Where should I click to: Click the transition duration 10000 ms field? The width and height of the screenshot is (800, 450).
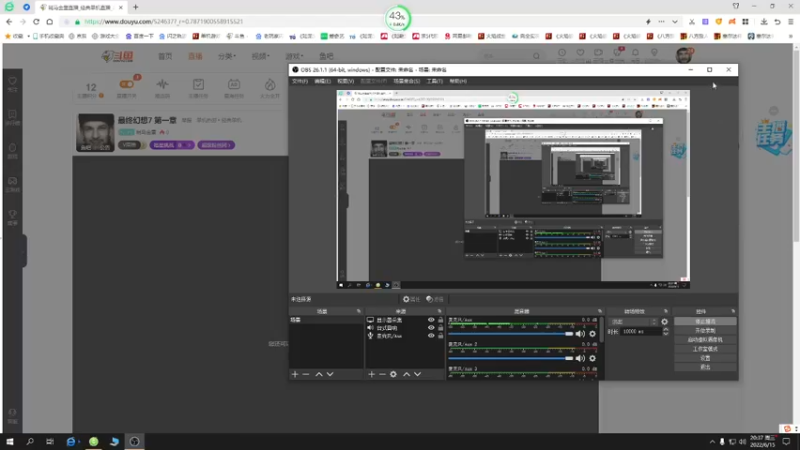coord(641,332)
